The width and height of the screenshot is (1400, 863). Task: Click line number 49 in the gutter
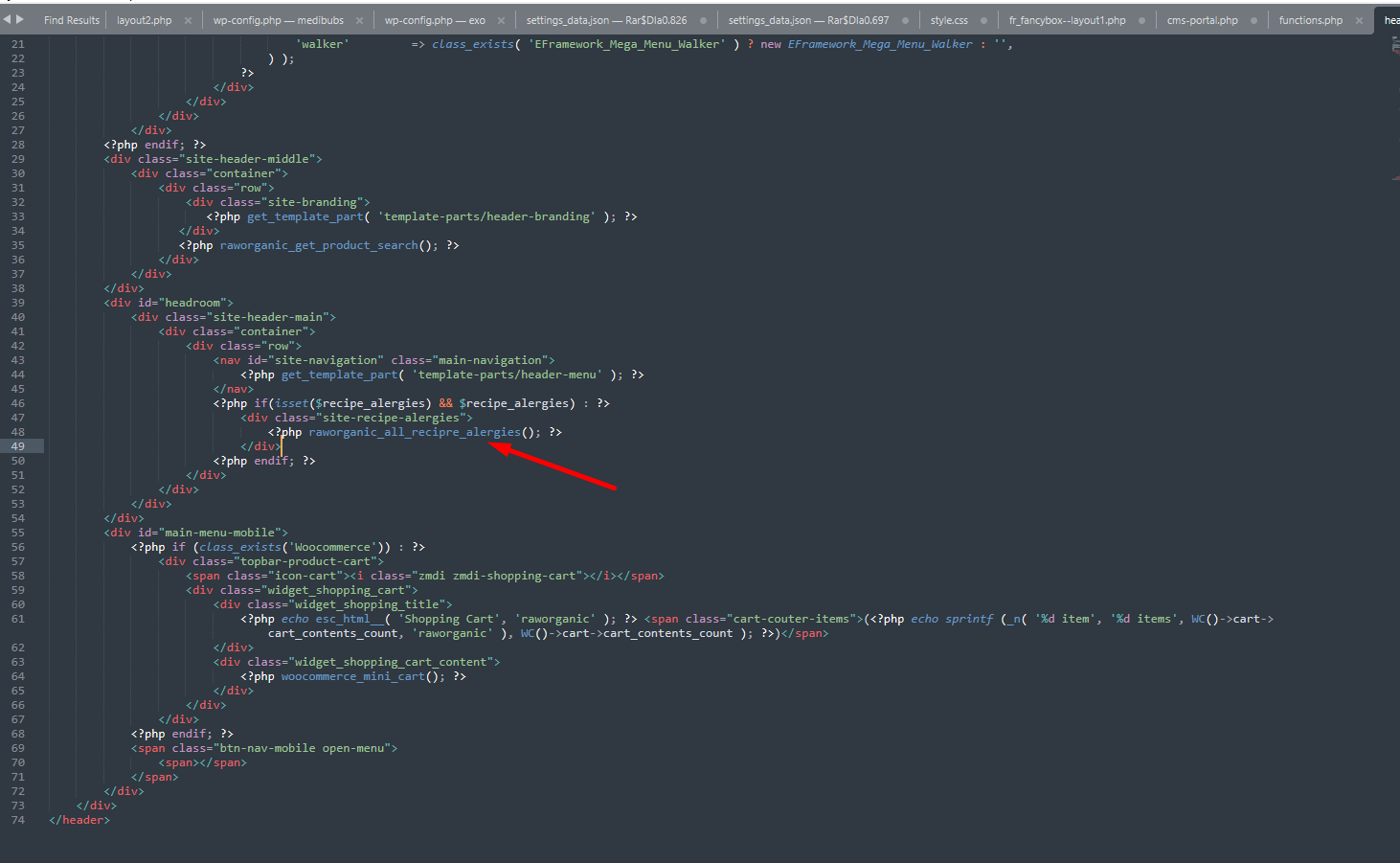18,446
